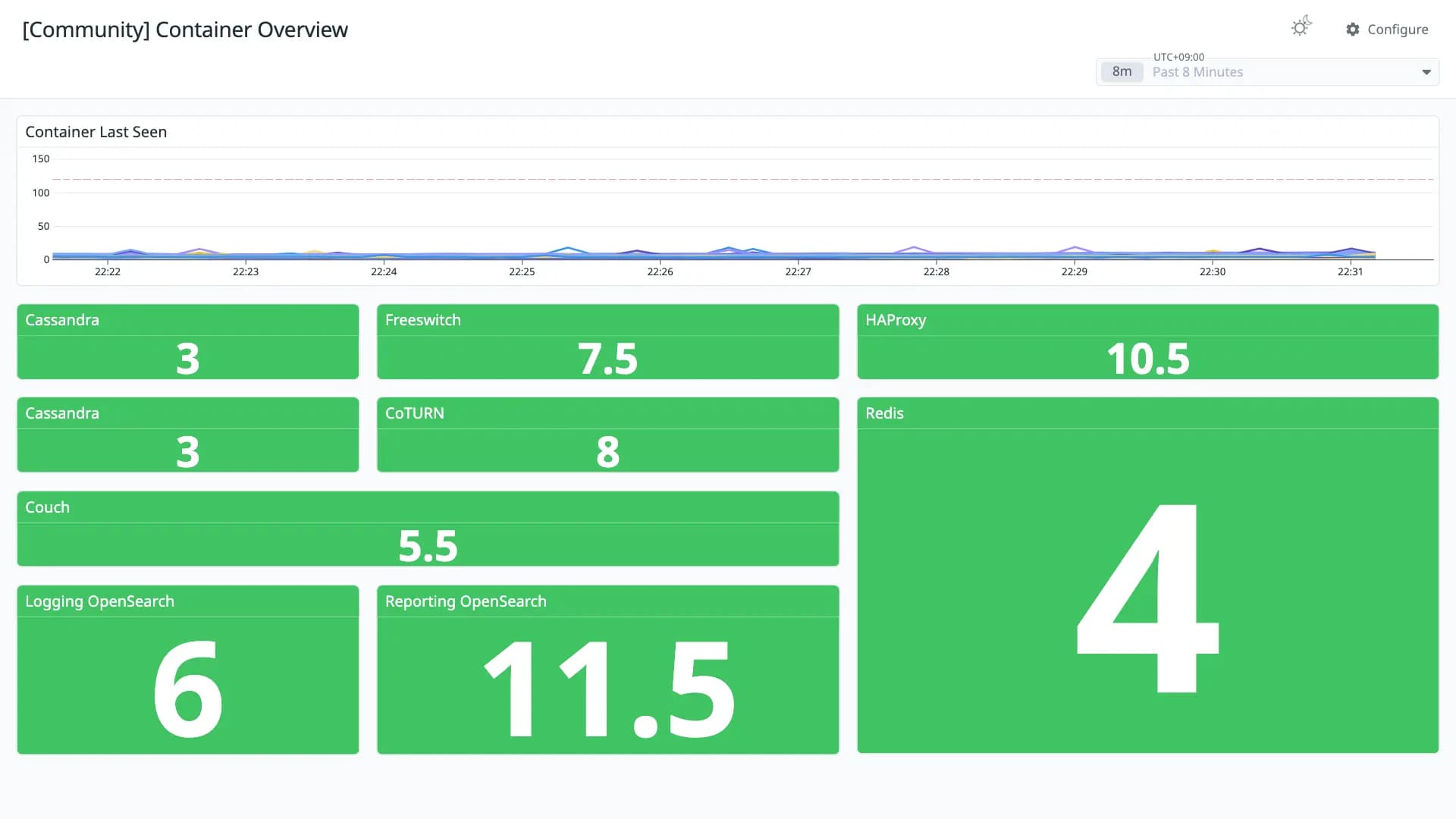Click the Couch widget value 5.5
This screenshot has width=1456, height=819.
point(428,546)
